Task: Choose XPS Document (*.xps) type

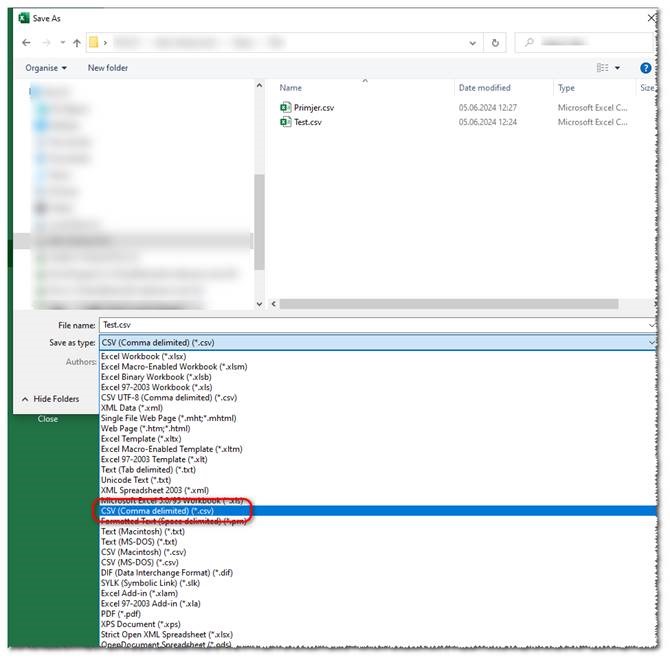Action: point(141,625)
